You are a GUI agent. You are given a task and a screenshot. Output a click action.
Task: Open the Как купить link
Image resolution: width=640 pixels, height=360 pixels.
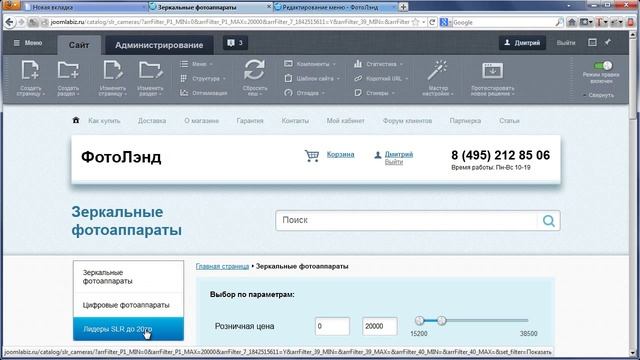(x=104, y=121)
